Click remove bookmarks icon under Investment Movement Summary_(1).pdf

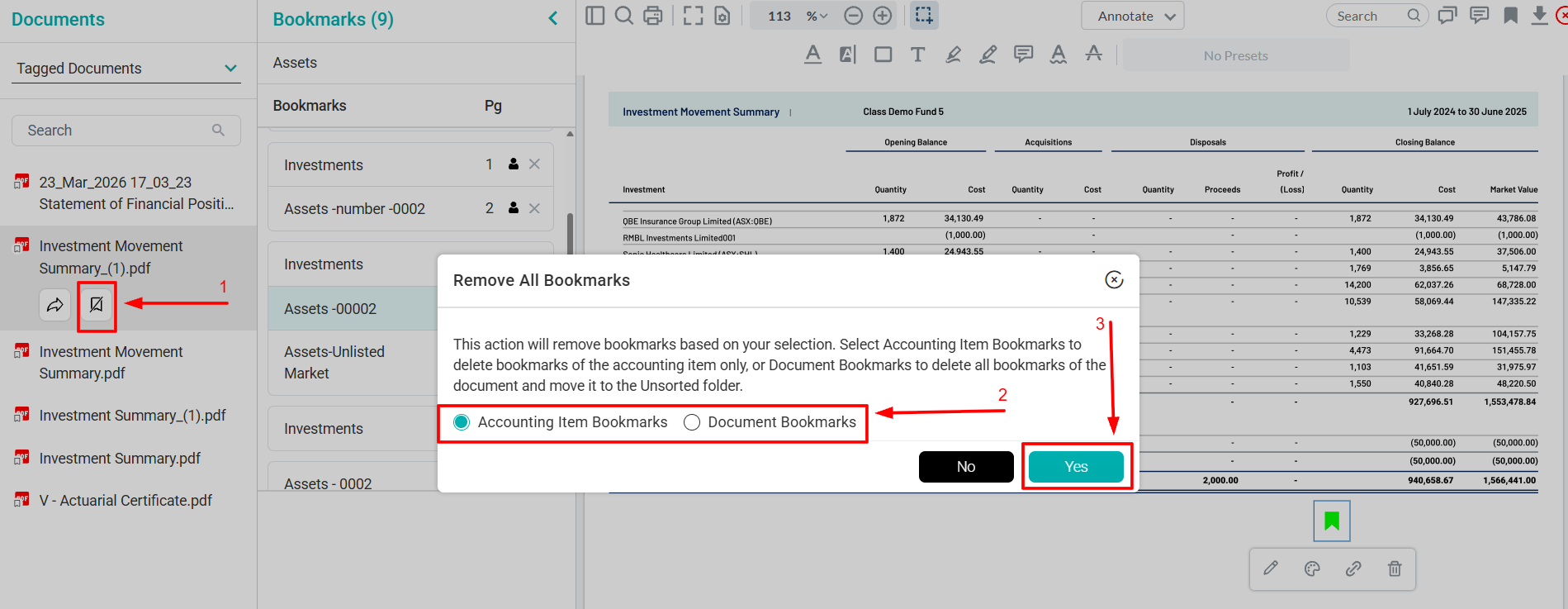coord(97,305)
